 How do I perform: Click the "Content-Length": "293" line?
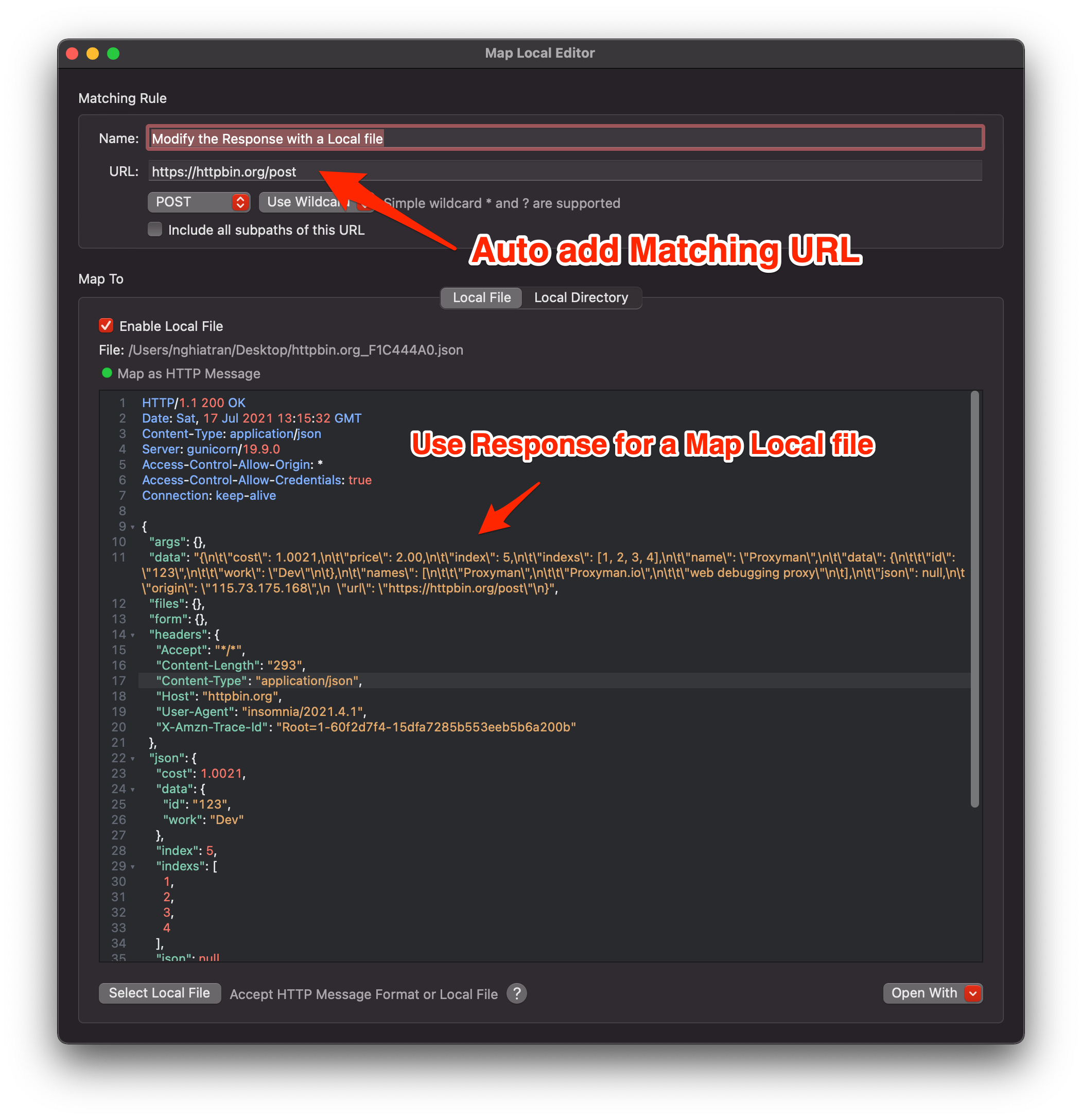pyautogui.click(x=231, y=664)
